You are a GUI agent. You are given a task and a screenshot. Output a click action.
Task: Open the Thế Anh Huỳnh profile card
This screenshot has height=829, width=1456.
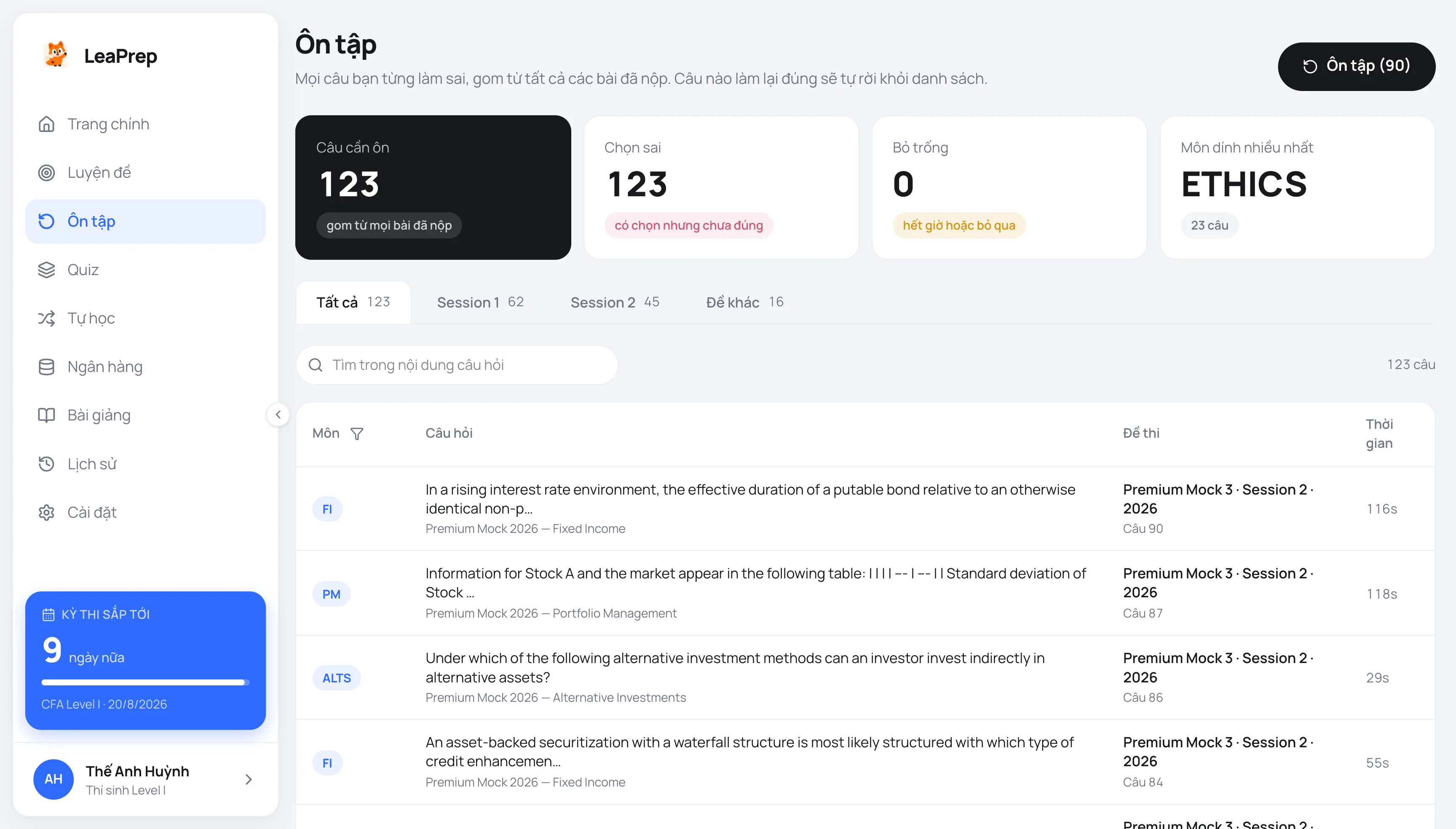point(145,779)
